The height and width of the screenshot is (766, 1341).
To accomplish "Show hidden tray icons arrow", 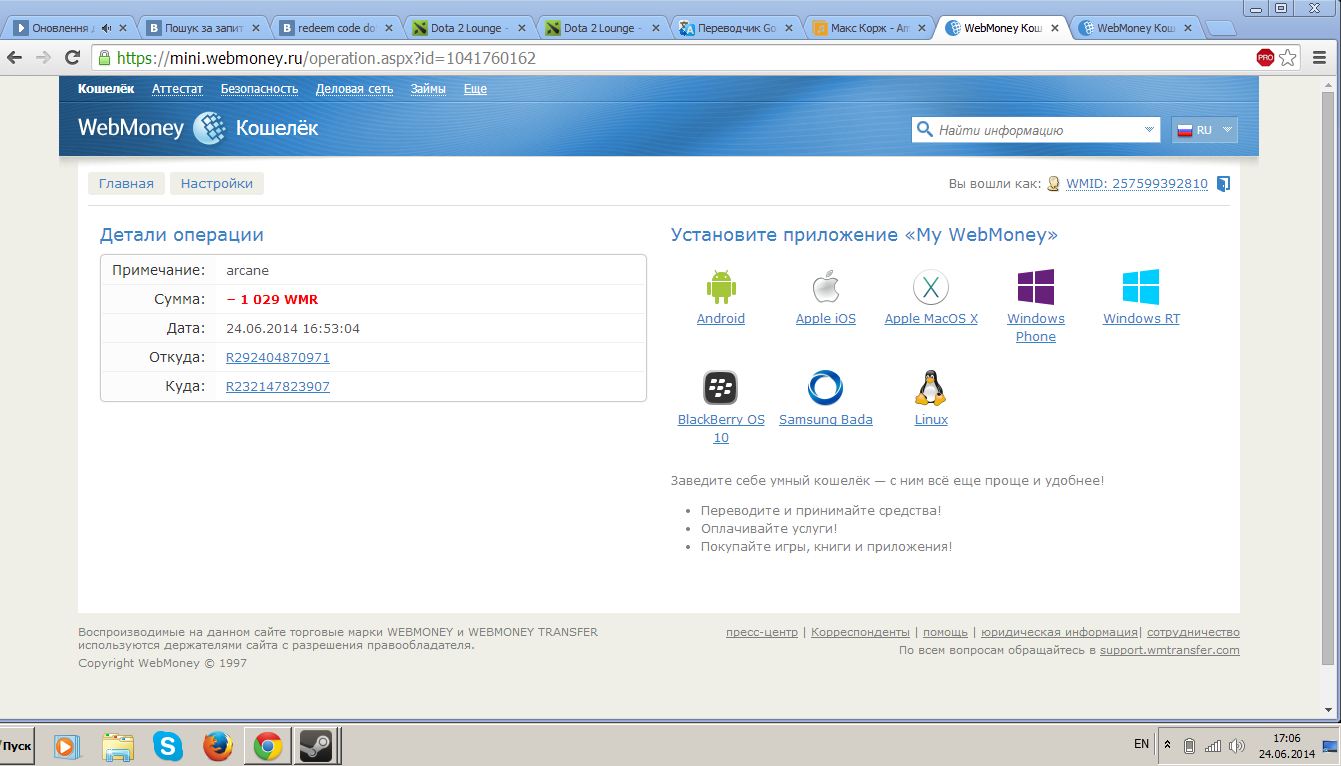I will [1167, 745].
